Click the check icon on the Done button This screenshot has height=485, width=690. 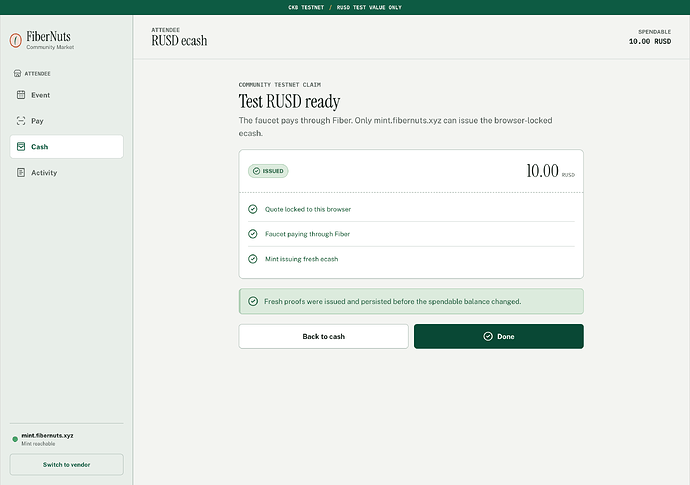[x=488, y=336]
